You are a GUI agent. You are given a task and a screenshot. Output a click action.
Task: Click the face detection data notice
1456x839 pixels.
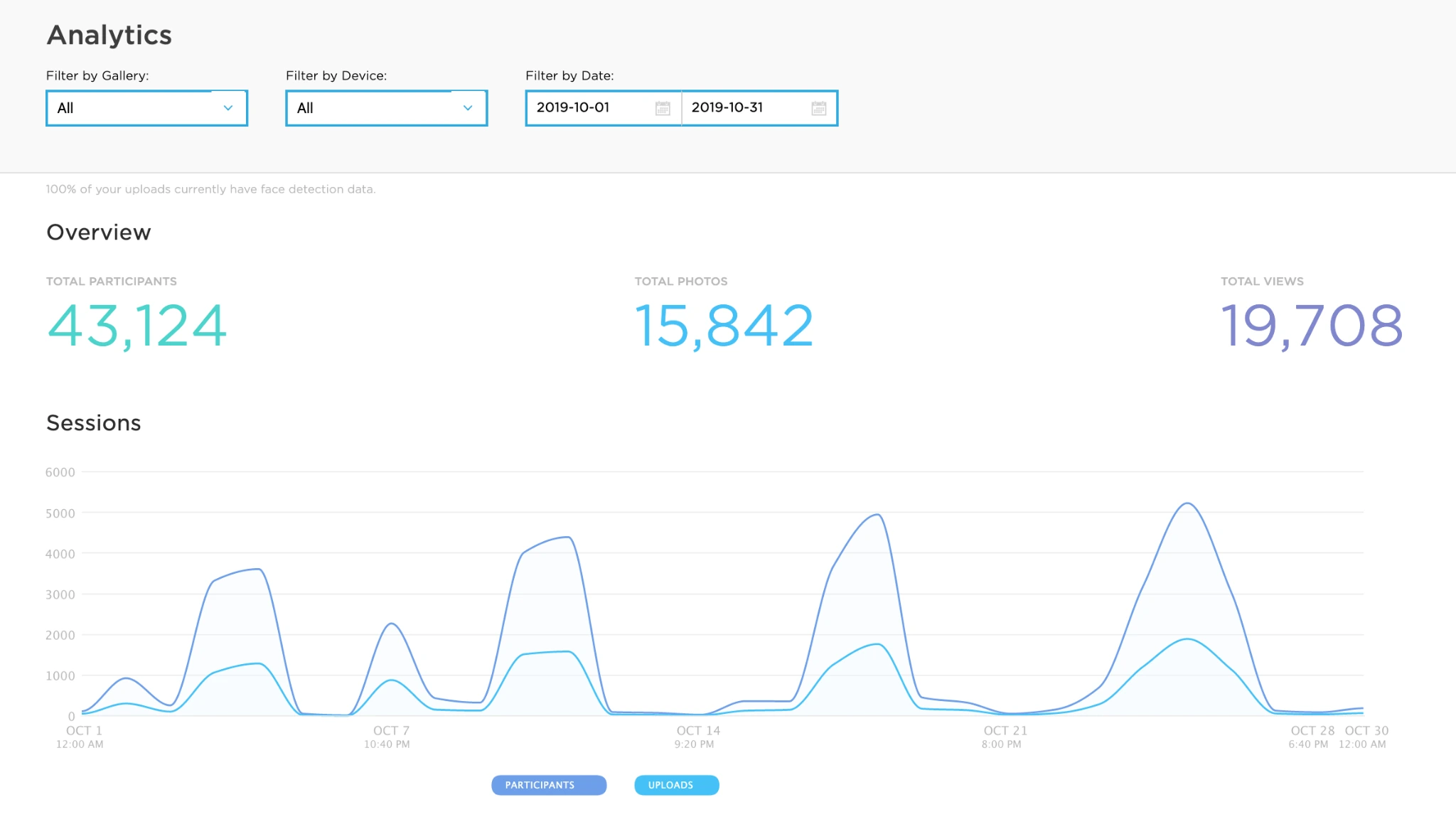(x=210, y=189)
